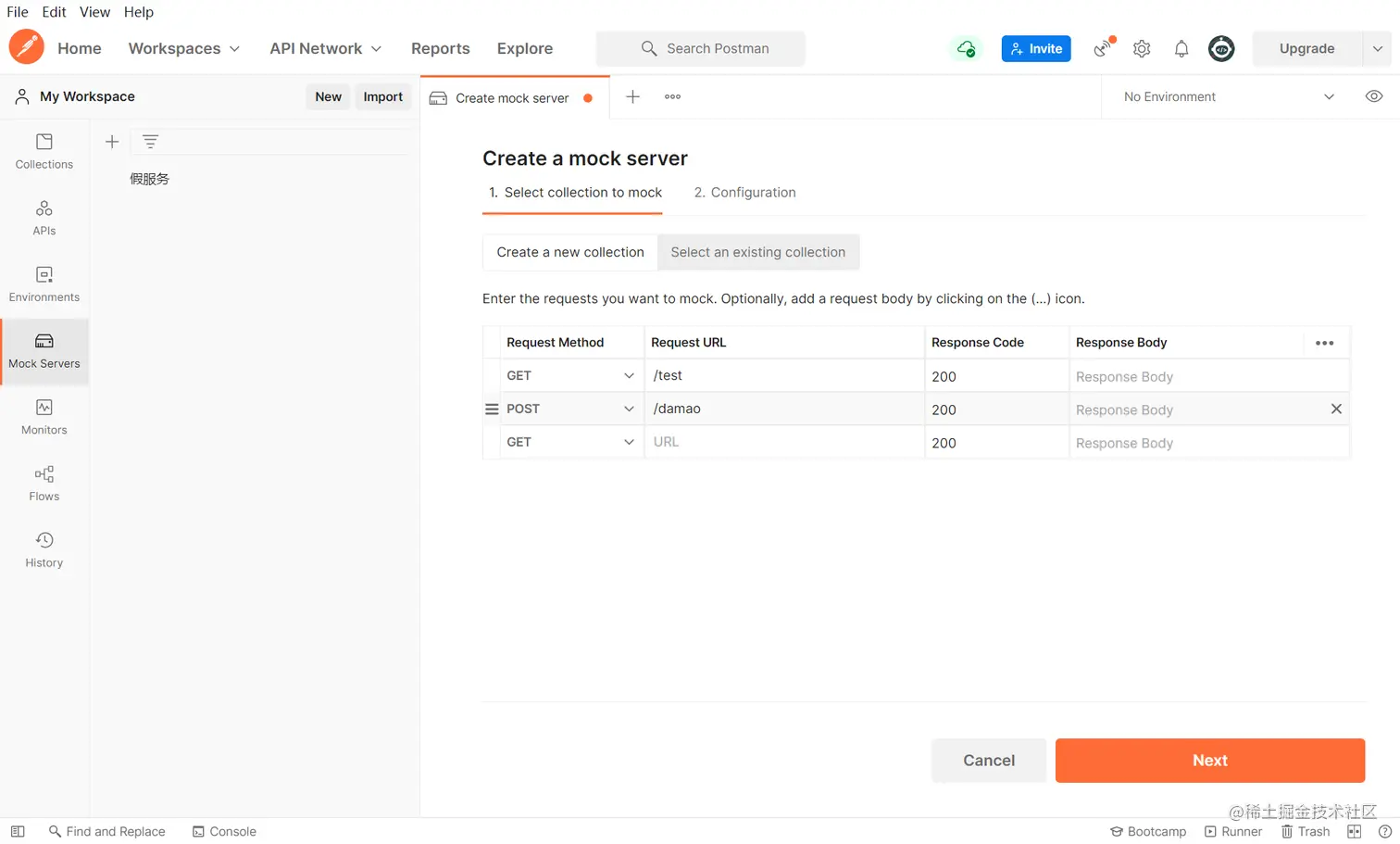Screen dimensions: 1400x844
Task: Open the APIs sidebar panel
Action: [x=44, y=218]
